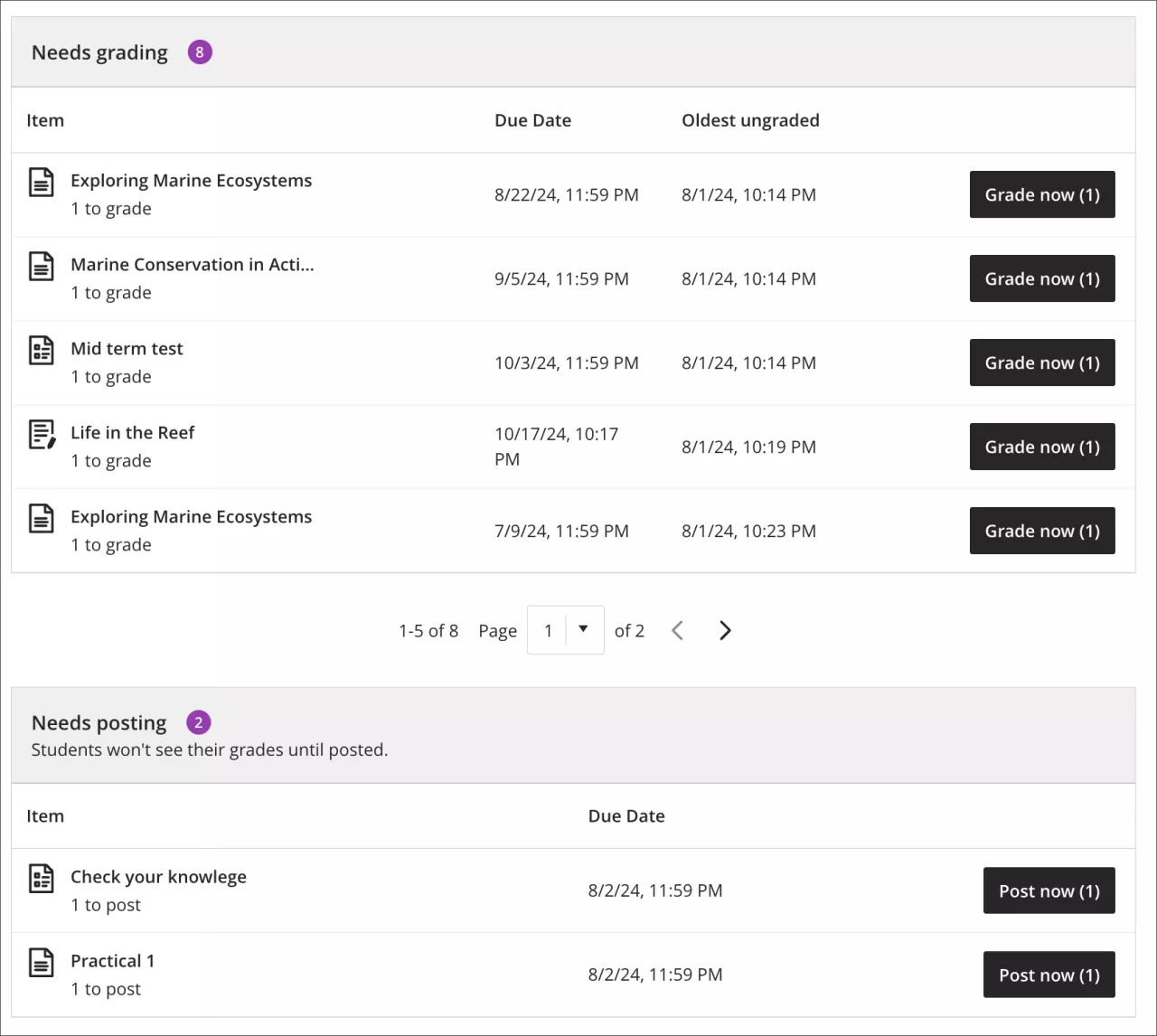Viewport: 1157px width, 1036px height.
Task: Click the page number input field
Action: click(549, 630)
